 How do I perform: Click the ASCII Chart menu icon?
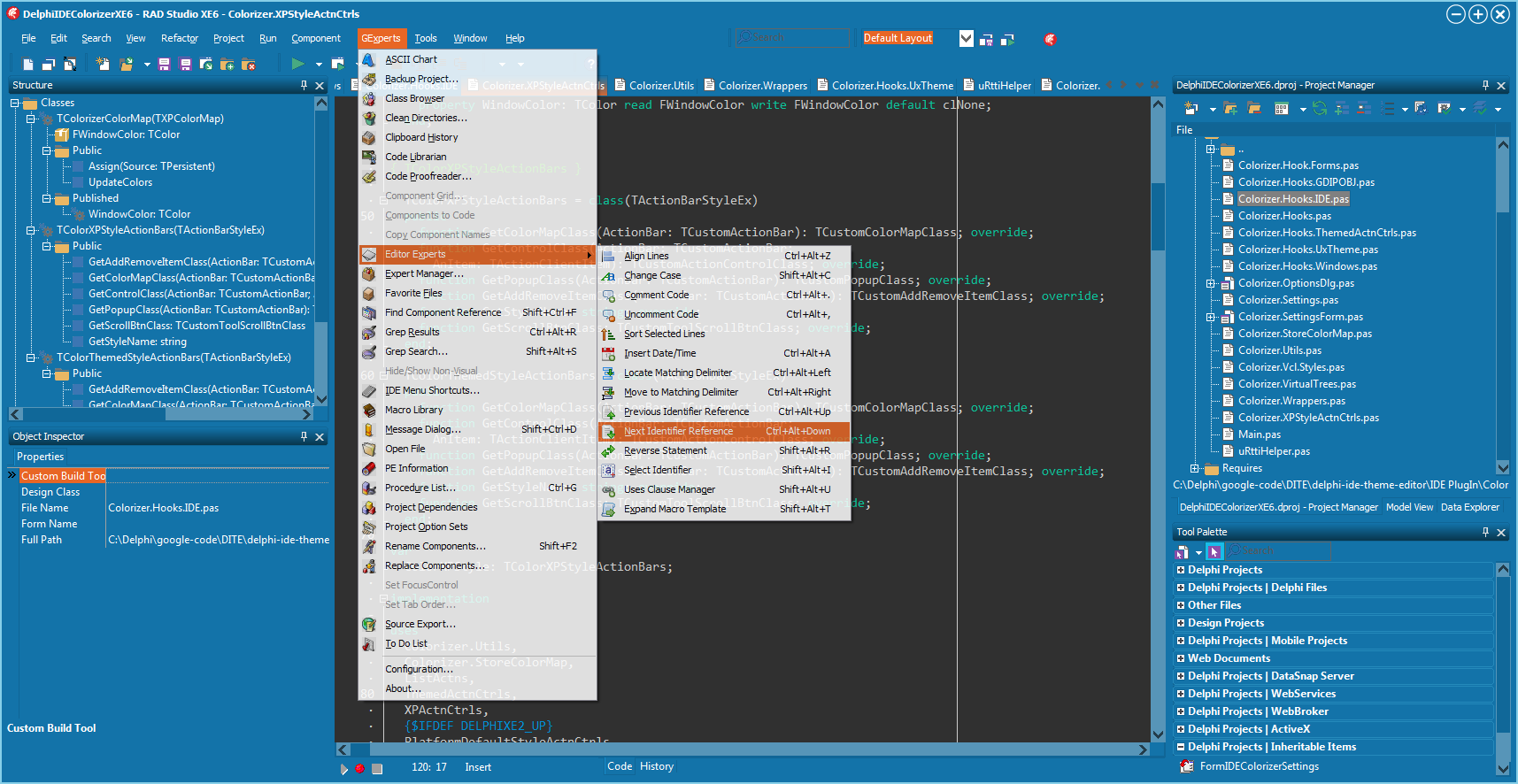[x=368, y=59]
